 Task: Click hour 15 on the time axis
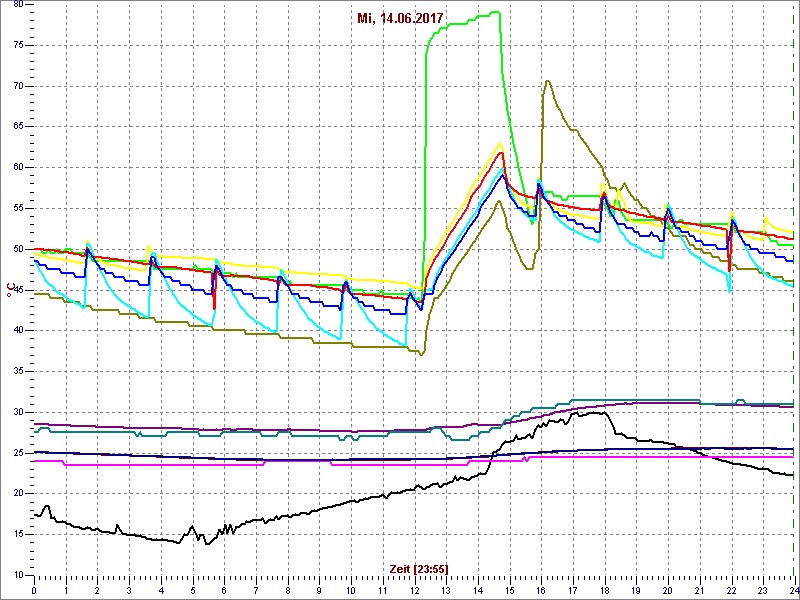pos(510,590)
